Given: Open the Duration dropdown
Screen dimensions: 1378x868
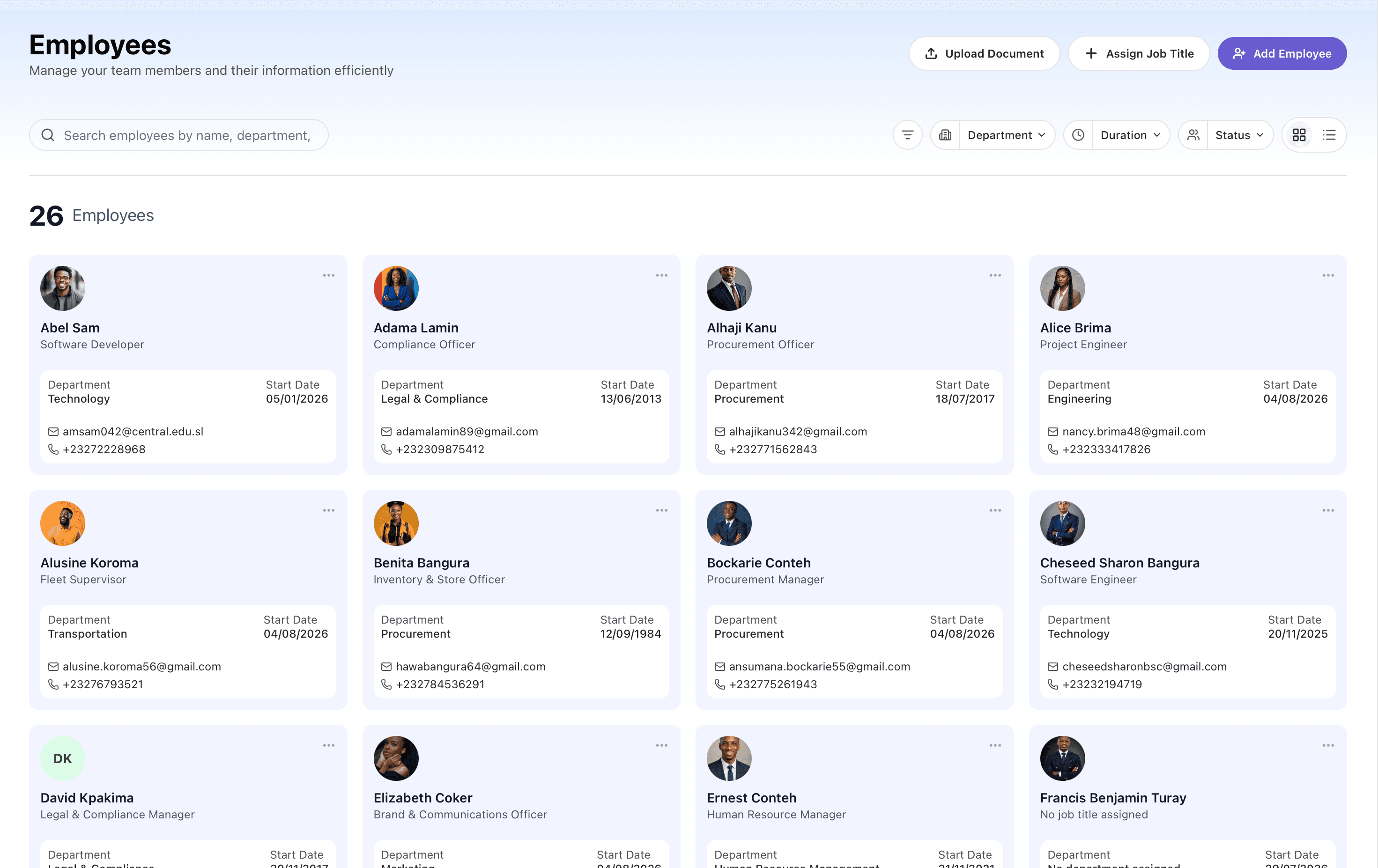Looking at the screenshot, I should tap(1131, 135).
